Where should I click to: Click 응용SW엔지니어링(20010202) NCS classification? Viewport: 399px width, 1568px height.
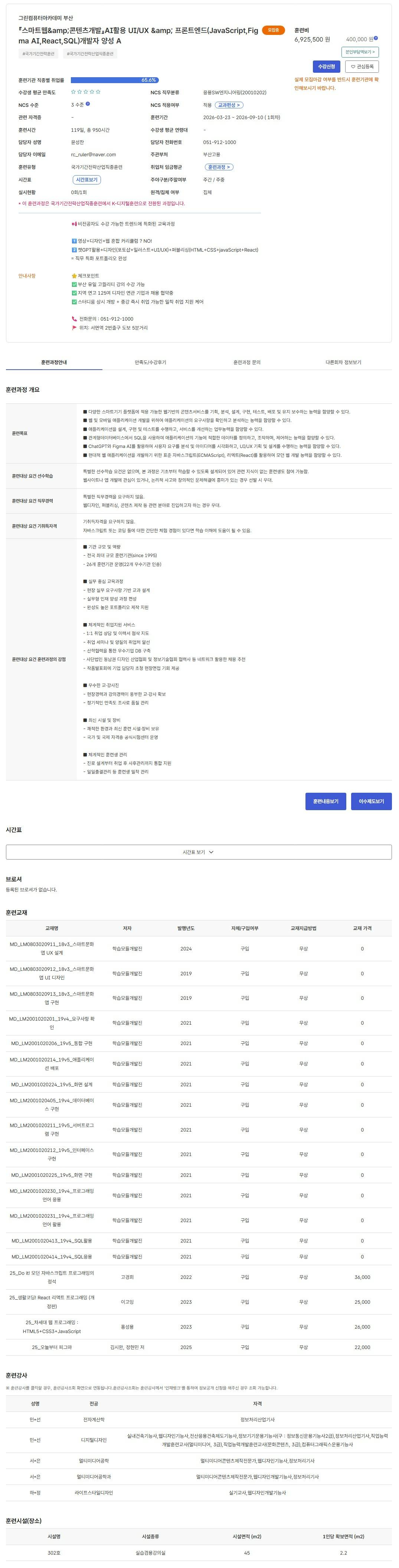click(x=235, y=92)
